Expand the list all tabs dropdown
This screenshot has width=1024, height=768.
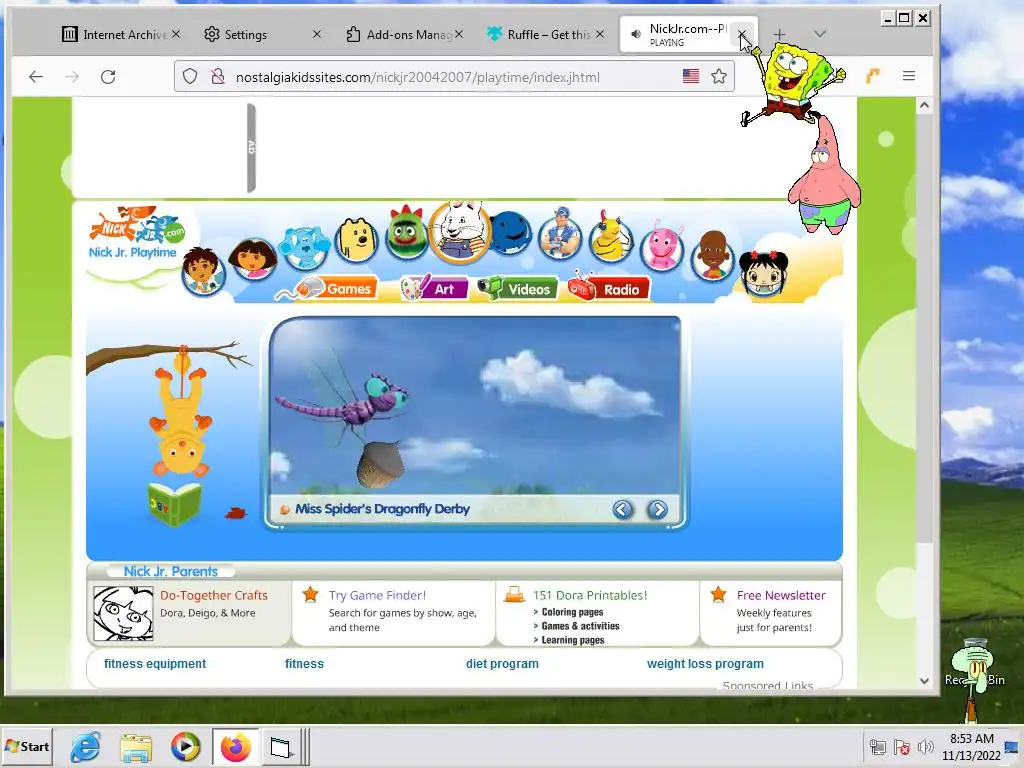(x=820, y=34)
